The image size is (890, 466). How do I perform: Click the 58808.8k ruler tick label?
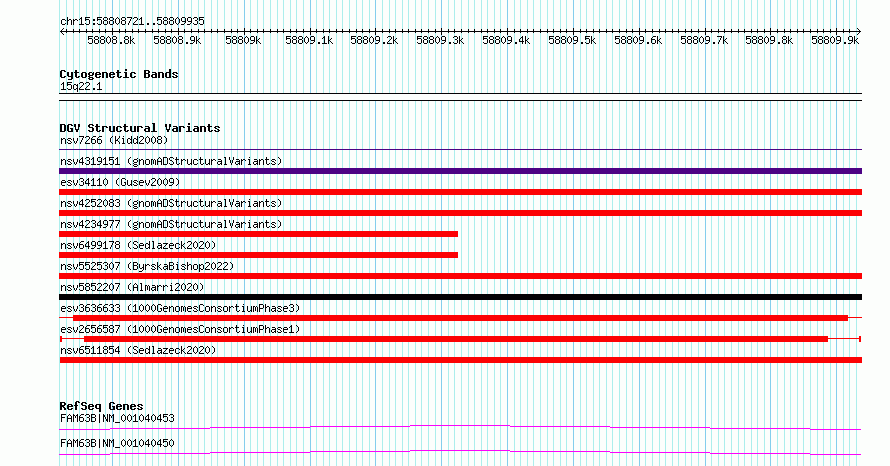pos(111,40)
